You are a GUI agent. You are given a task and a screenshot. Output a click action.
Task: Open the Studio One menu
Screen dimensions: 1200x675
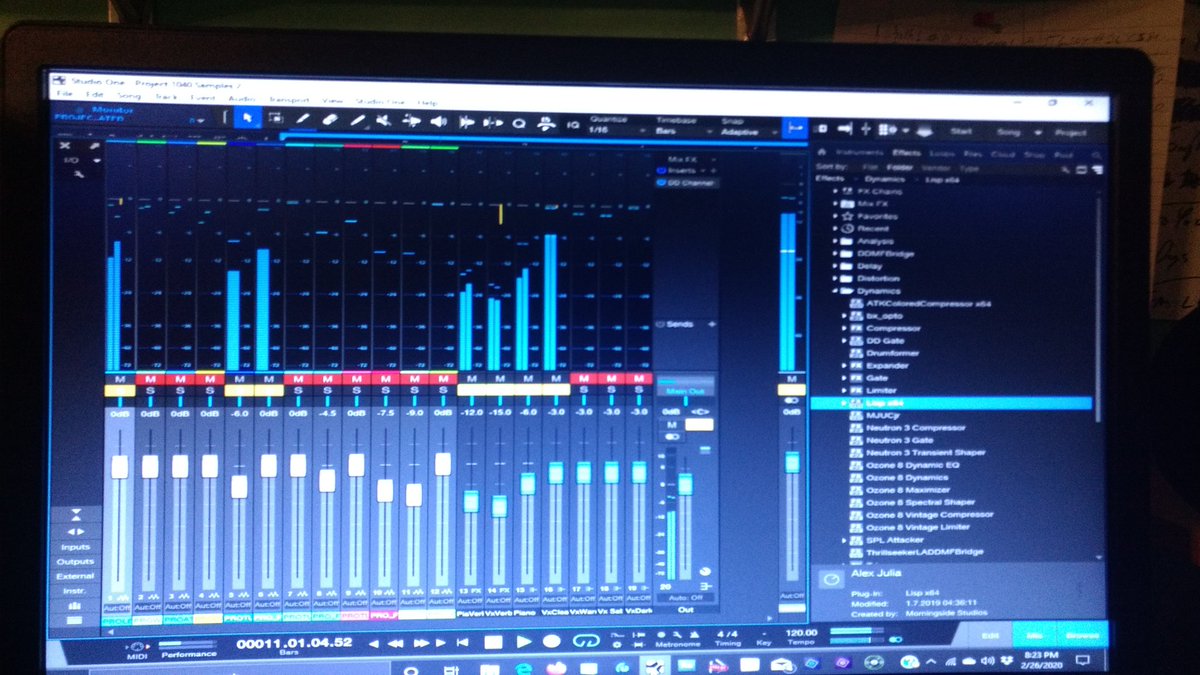click(380, 101)
